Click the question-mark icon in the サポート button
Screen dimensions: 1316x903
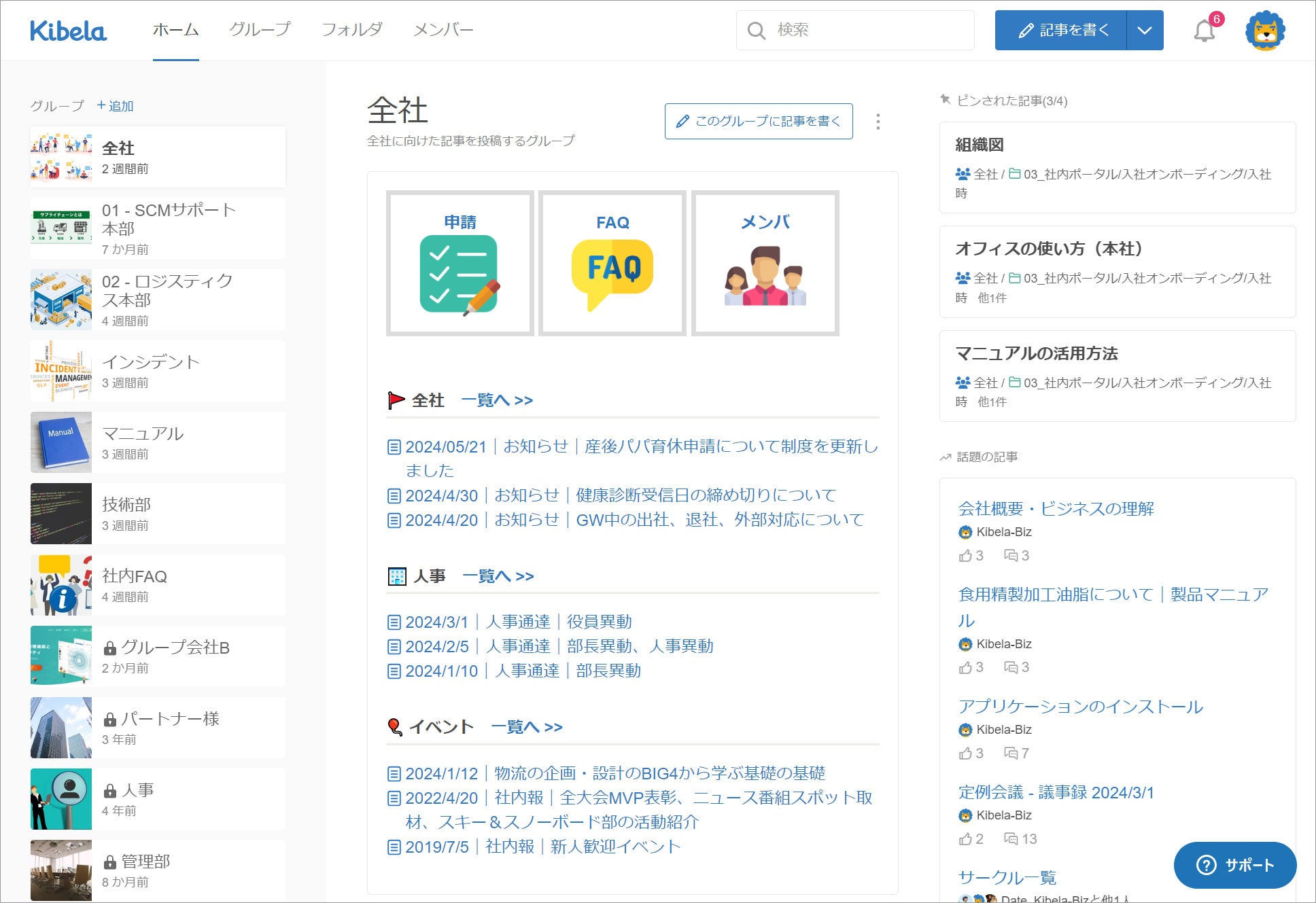coord(1206,865)
